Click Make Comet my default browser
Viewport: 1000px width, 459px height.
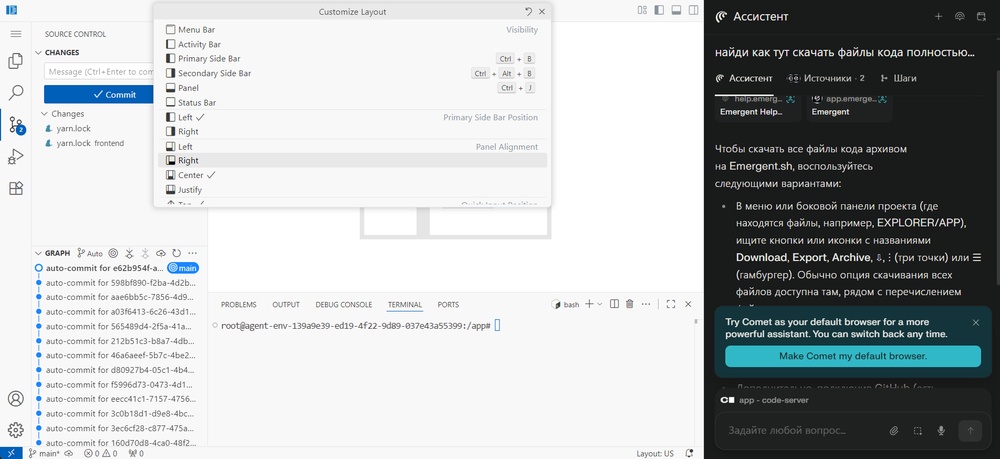pos(853,356)
